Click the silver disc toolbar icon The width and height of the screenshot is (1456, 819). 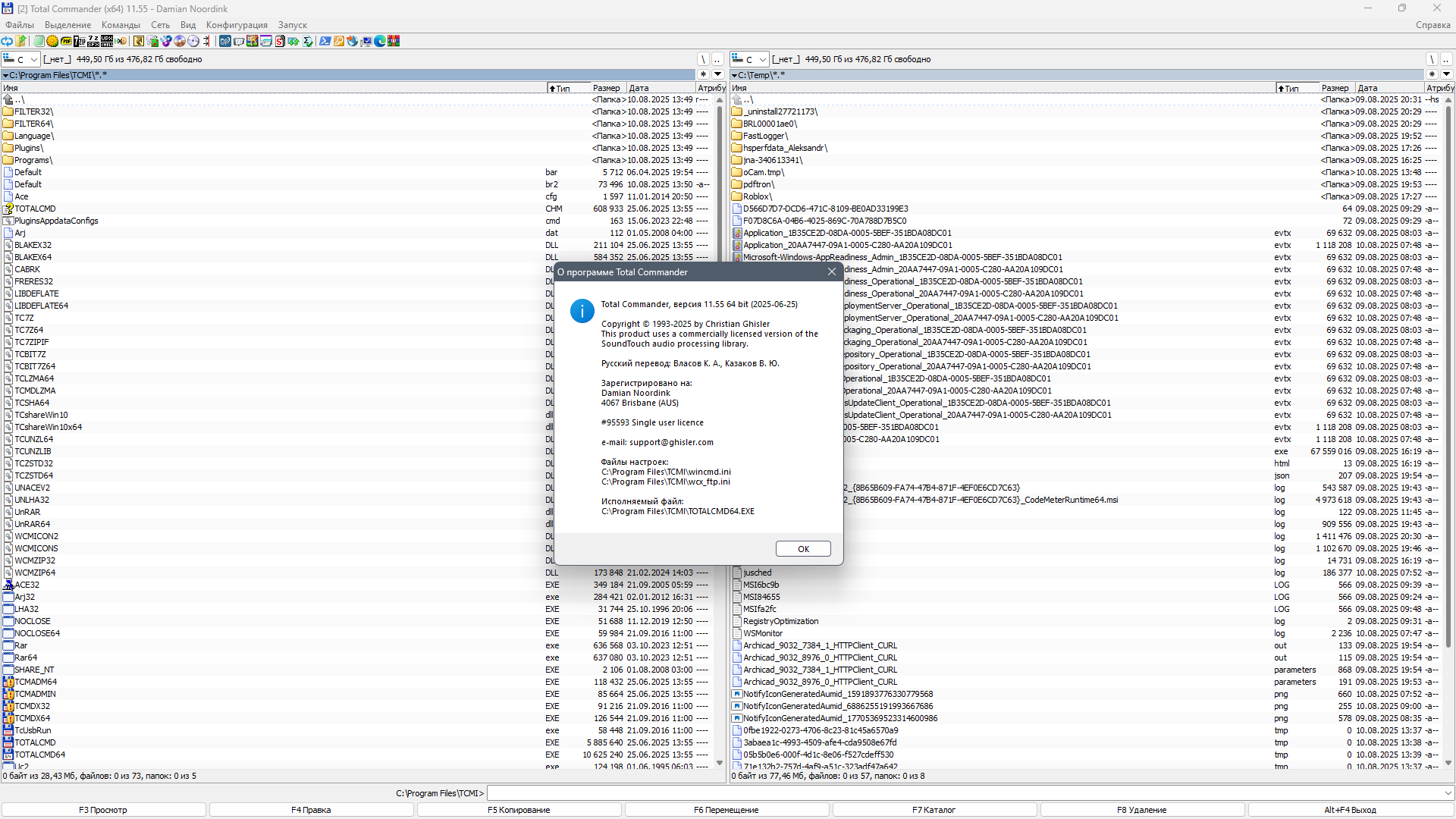[193, 41]
